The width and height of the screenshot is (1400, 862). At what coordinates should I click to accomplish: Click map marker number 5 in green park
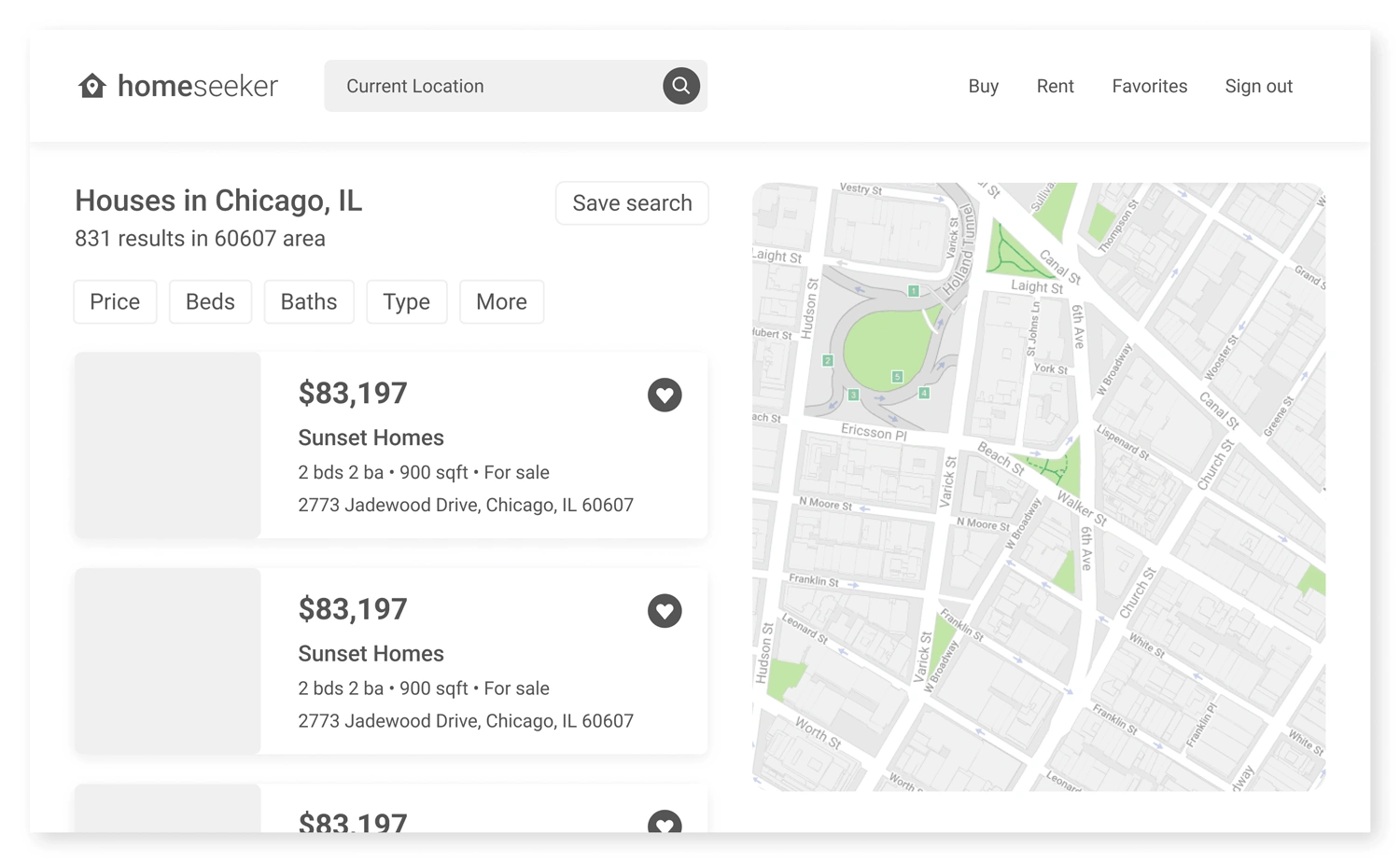(897, 377)
